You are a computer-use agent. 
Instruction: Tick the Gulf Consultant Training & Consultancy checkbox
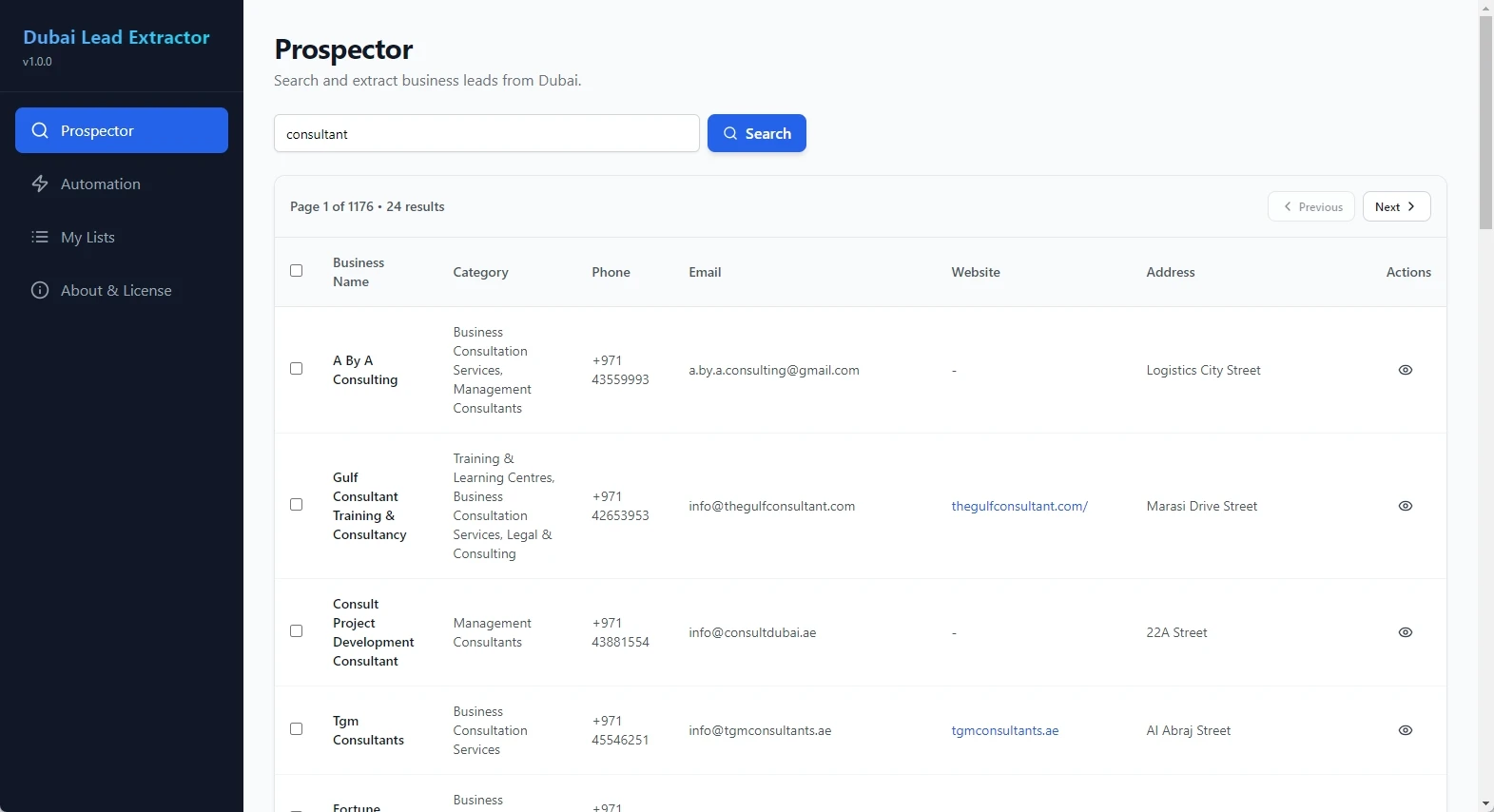click(x=297, y=505)
